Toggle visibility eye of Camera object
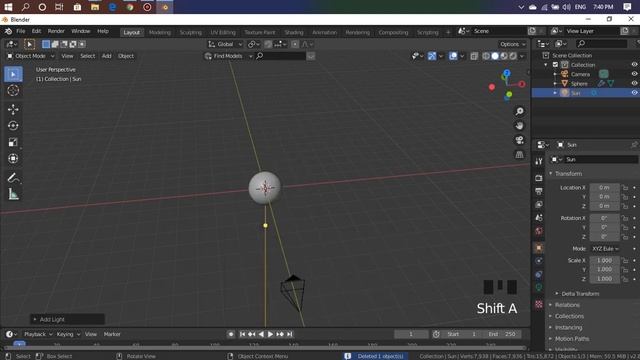 (634, 74)
